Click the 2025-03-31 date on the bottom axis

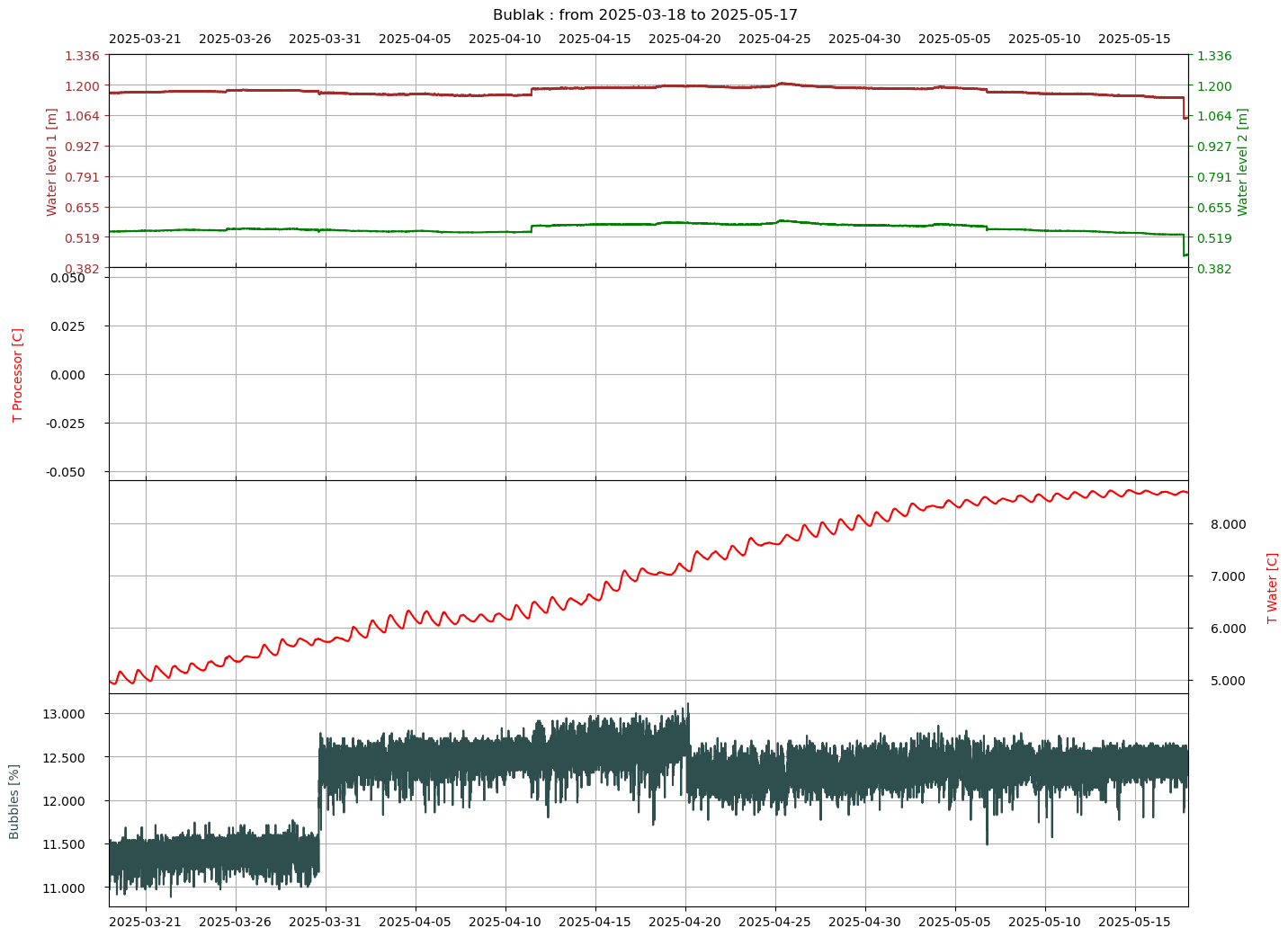tap(325, 923)
